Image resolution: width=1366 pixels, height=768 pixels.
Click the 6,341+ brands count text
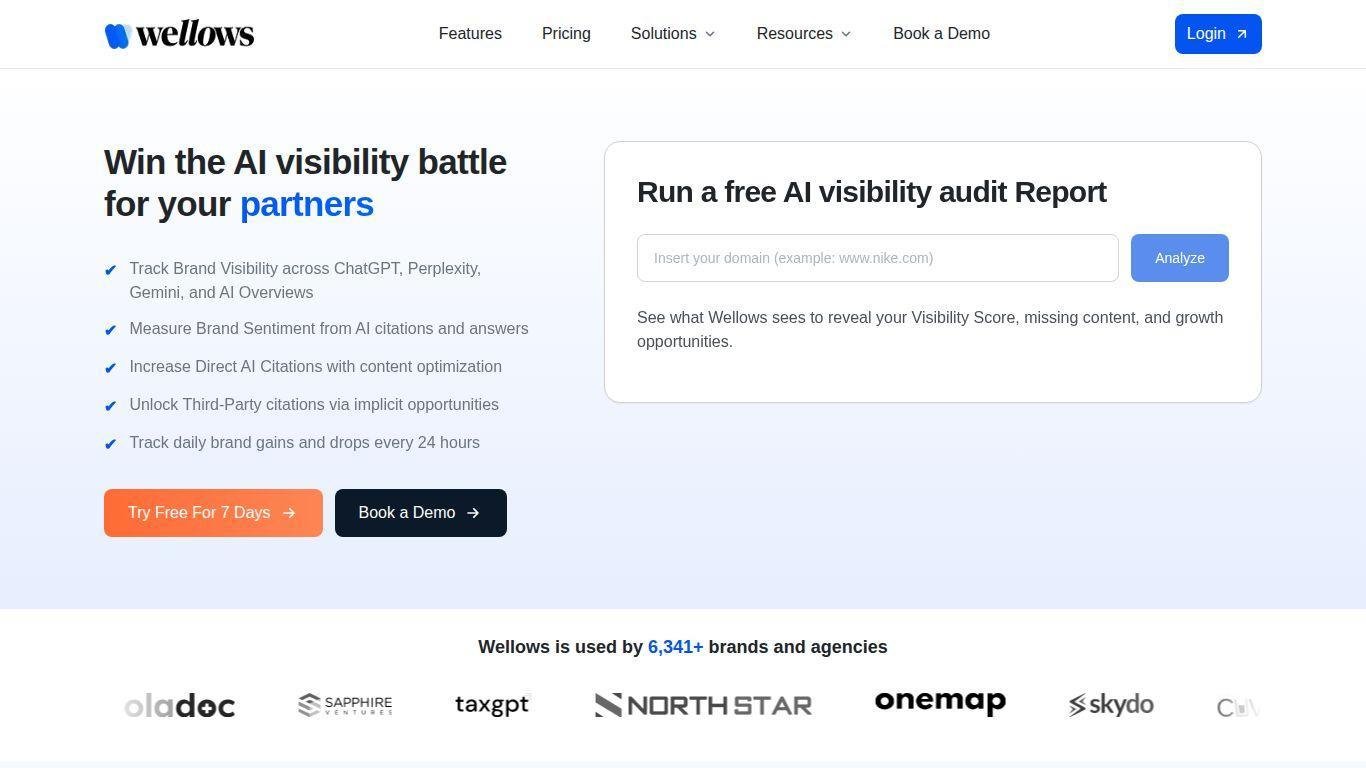coord(675,647)
